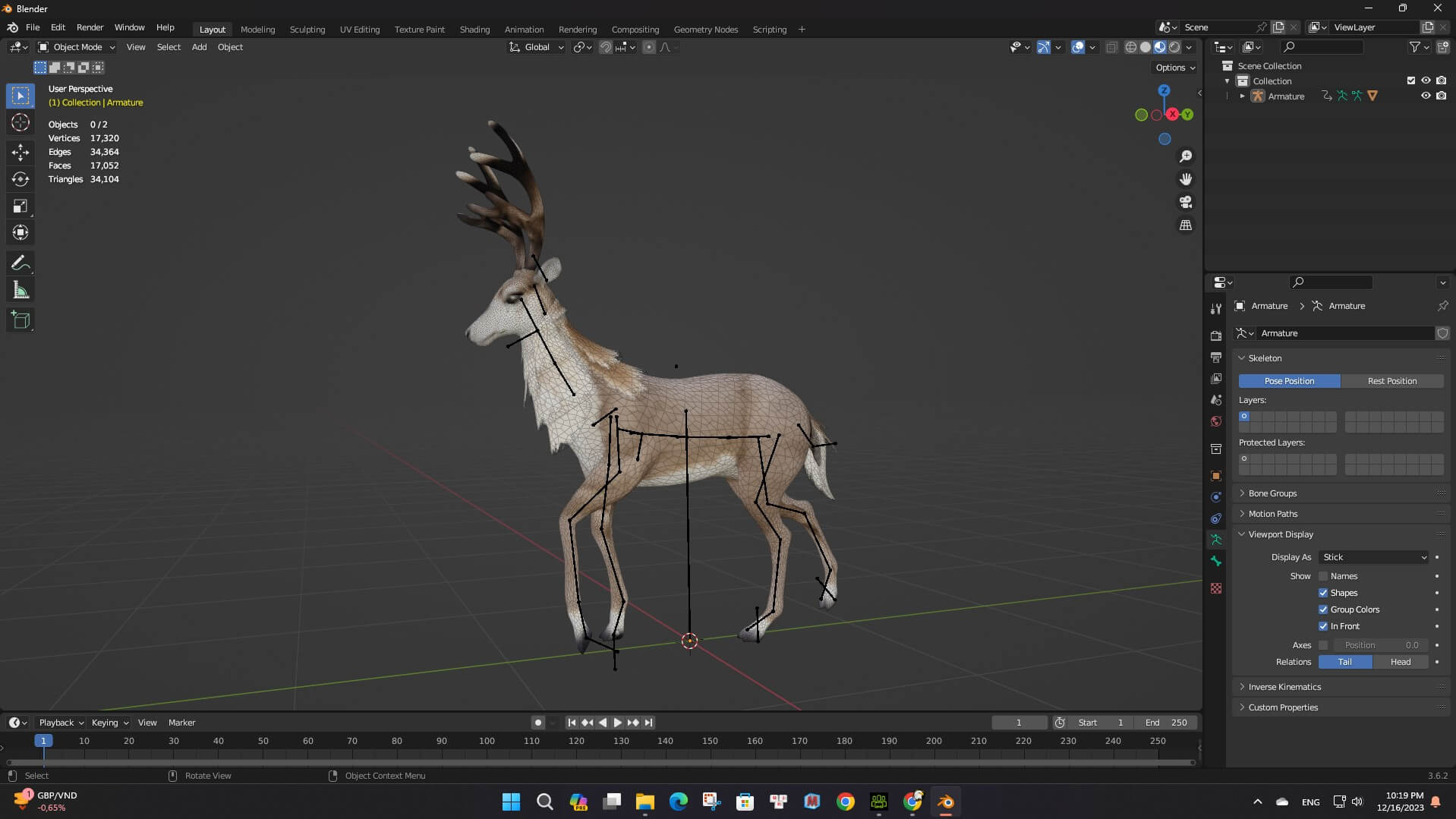
Task: Choose the Move tool
Action: (20, 153)
